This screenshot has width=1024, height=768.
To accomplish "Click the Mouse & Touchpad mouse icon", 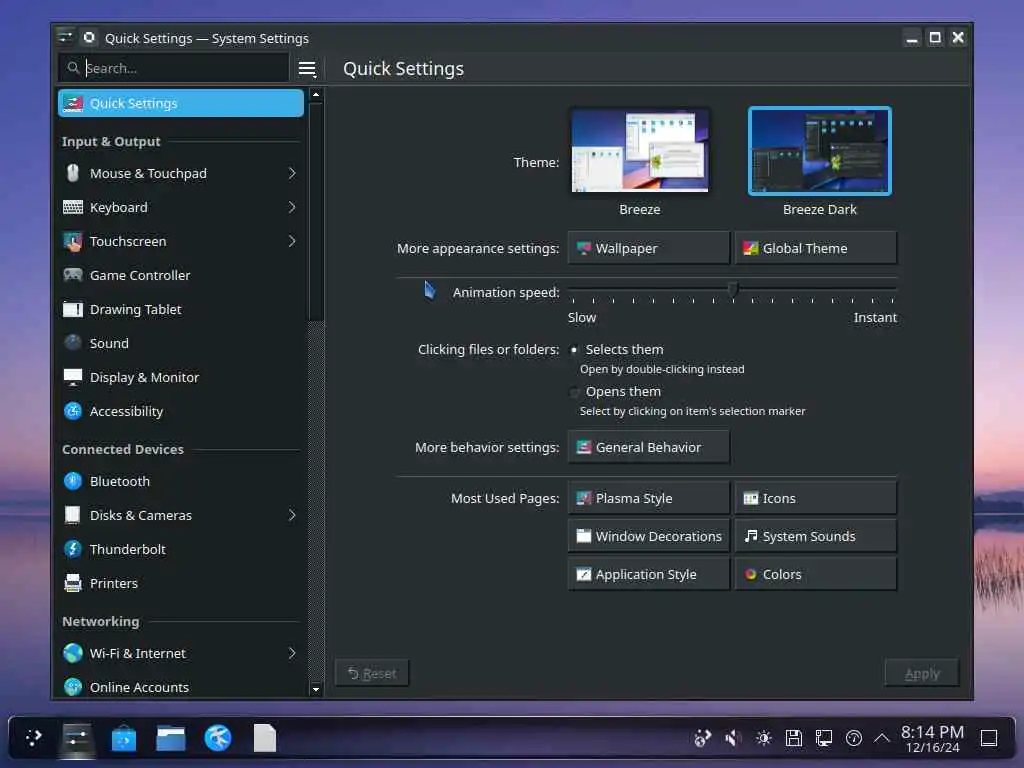I will (x=73, y=173).
